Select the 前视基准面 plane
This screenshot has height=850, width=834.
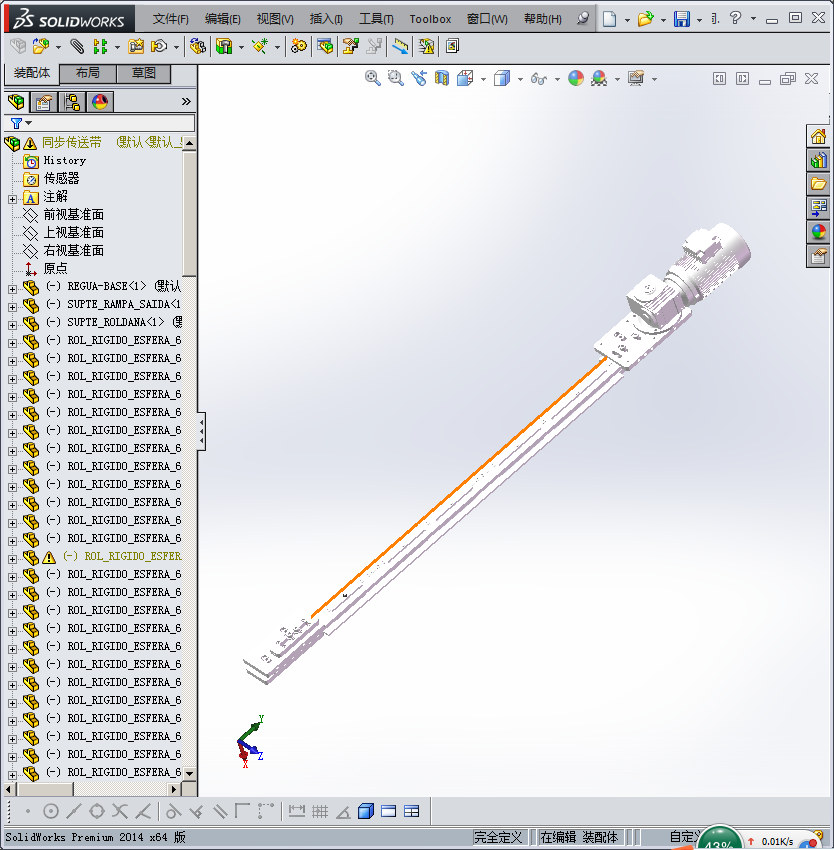tap(73, 215)
